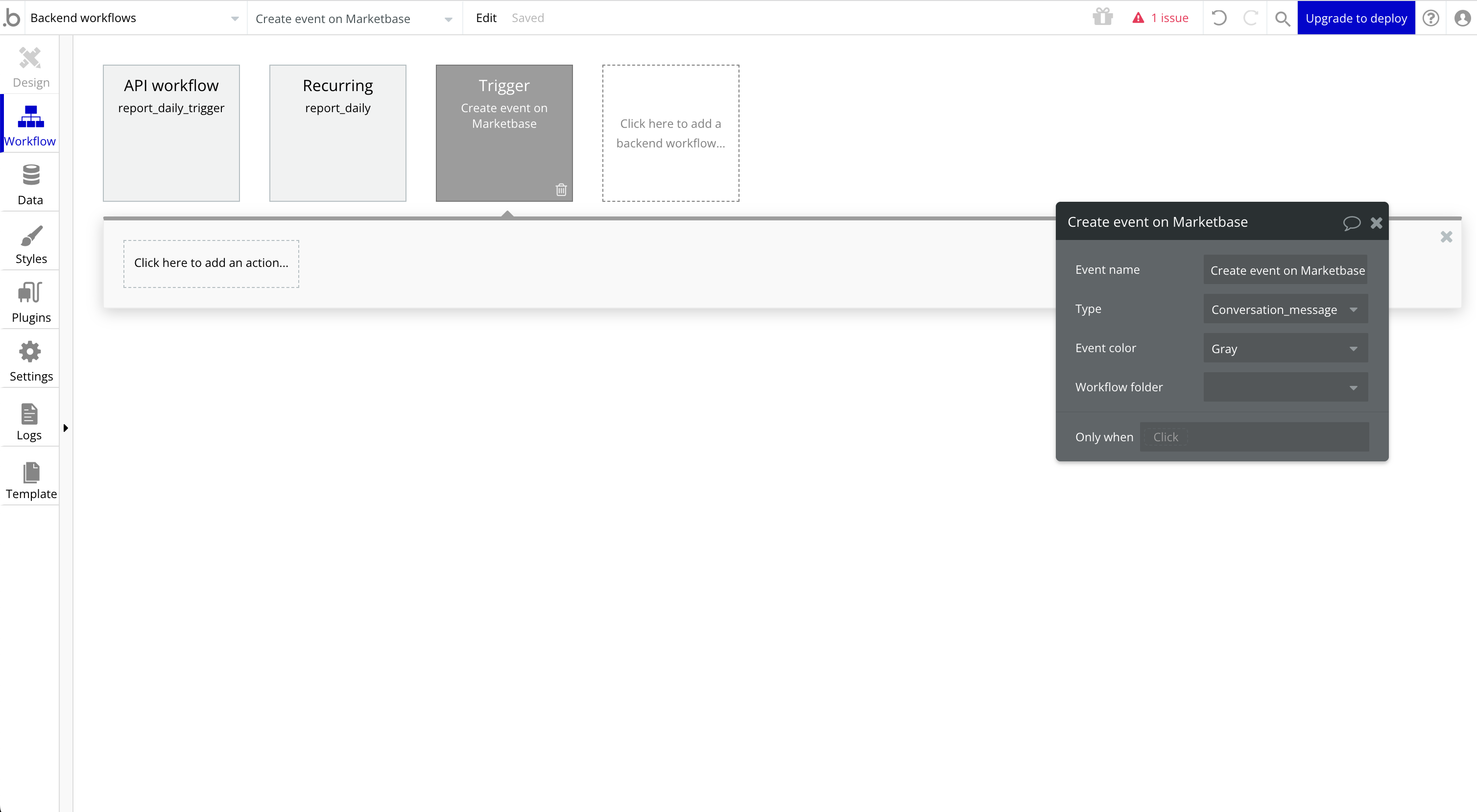Click the trash icon on Trigger event
Image resolution: width=1477 pixels, height=812 pixels.
pos(561,190)
